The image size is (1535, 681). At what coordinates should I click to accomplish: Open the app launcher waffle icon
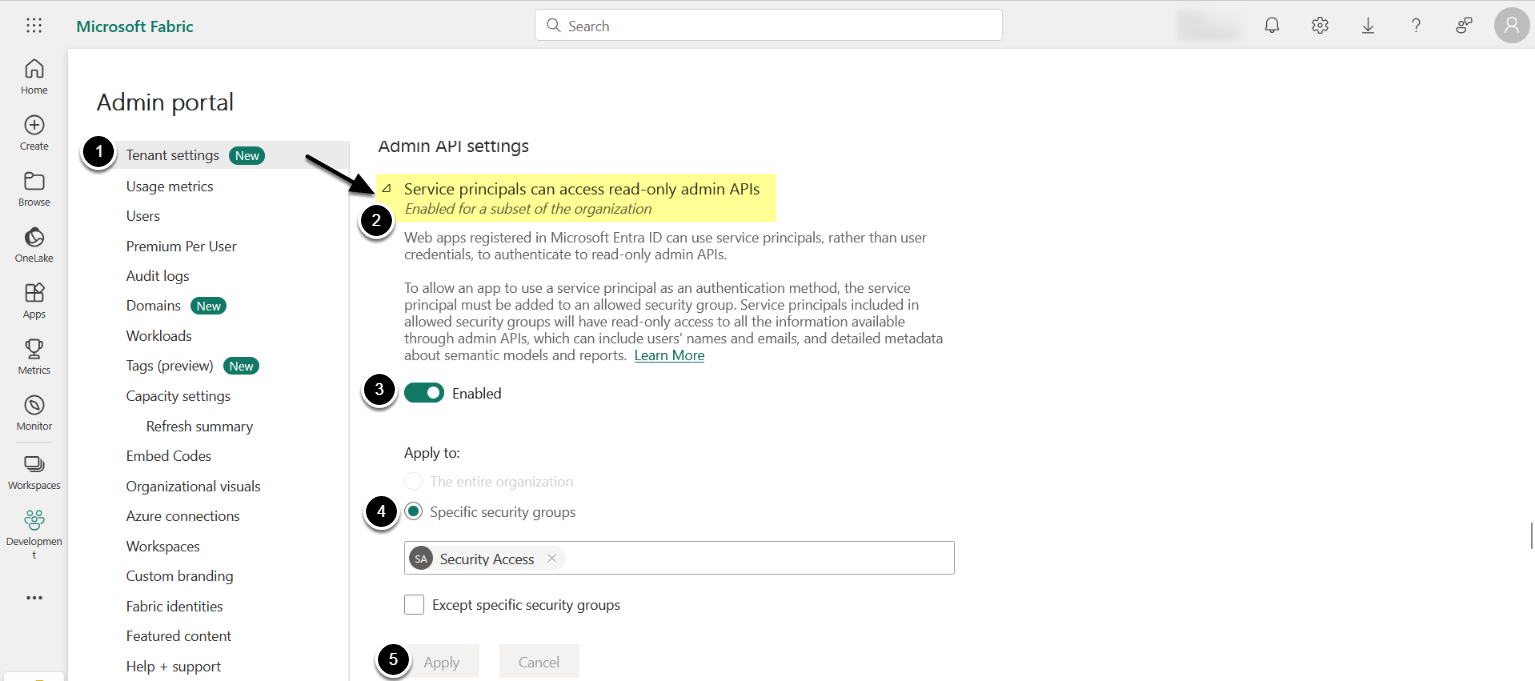(x=34, y=26)
